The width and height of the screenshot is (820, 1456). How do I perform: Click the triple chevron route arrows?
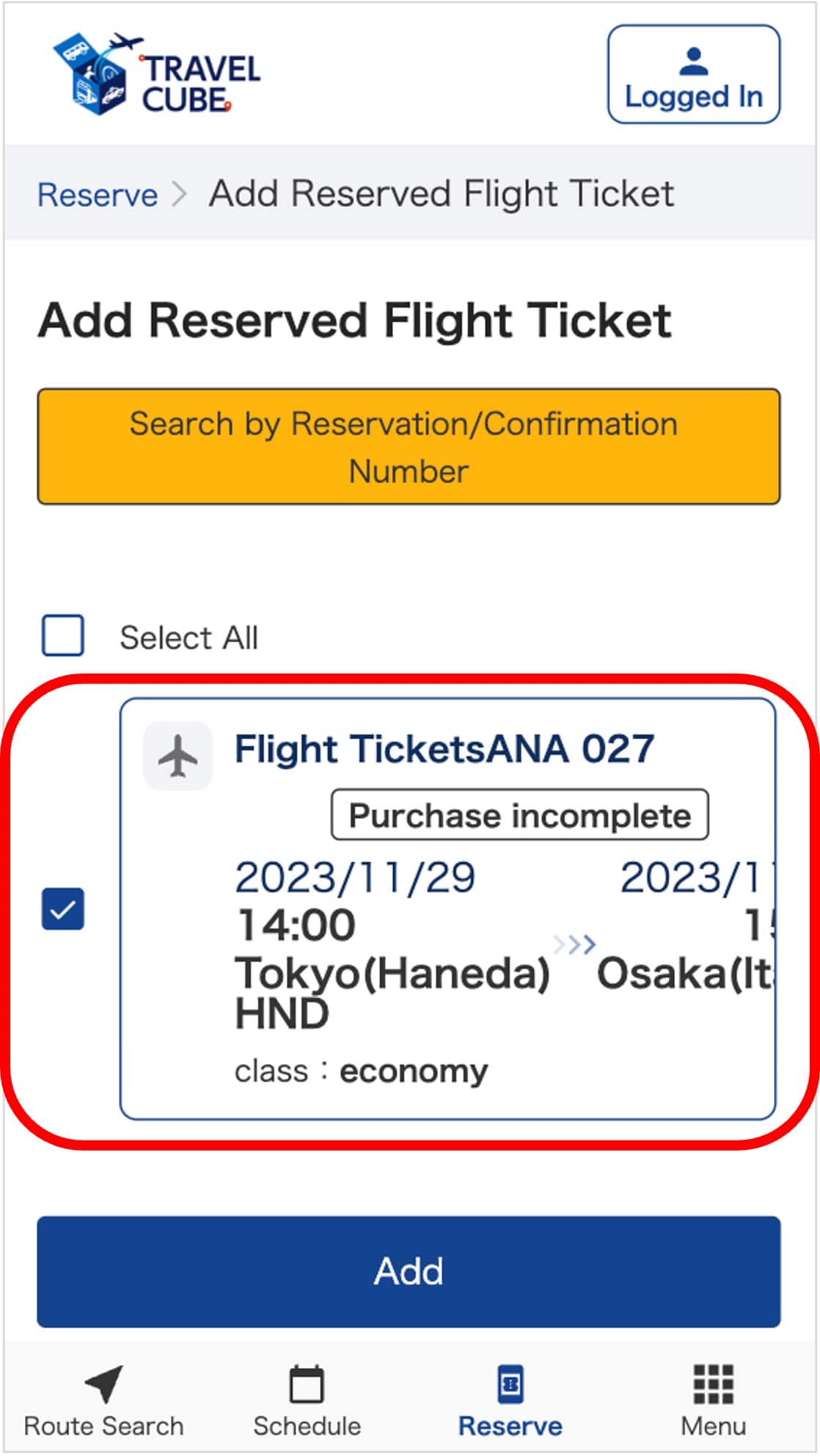[574, 944]
